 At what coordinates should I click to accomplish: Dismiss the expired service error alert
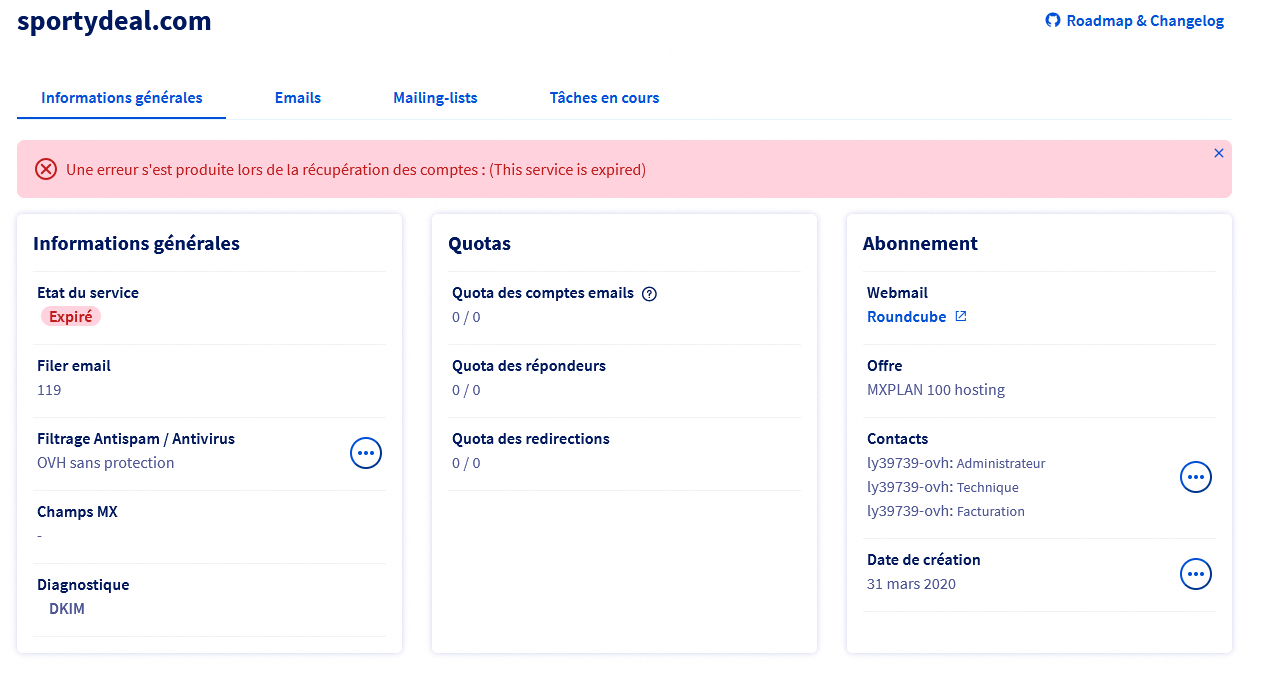(x=1218, y=153)
